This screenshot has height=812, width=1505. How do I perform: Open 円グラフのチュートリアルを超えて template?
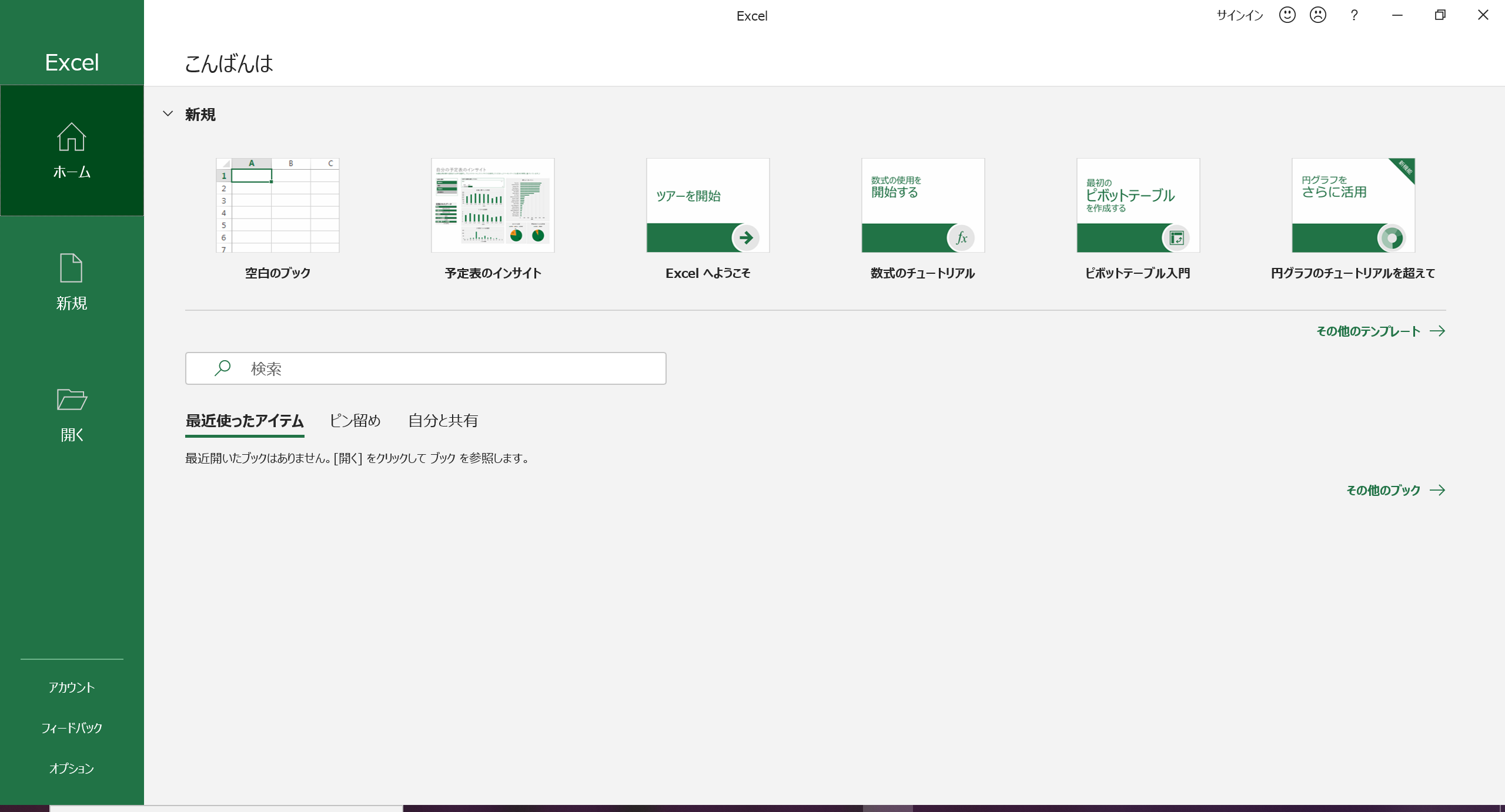[x=1353, y=219]
